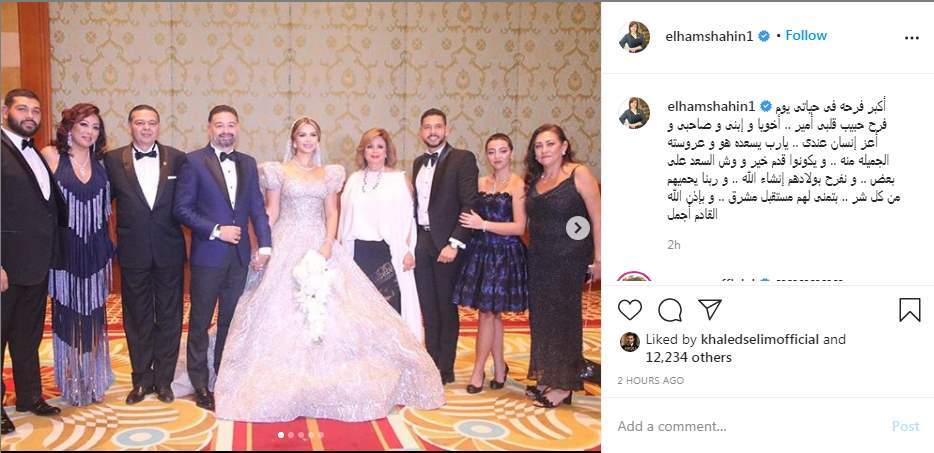Screen dimensions: 934x453
Task: Share the post via paper plane icon
Action: (x=710, y=309)
